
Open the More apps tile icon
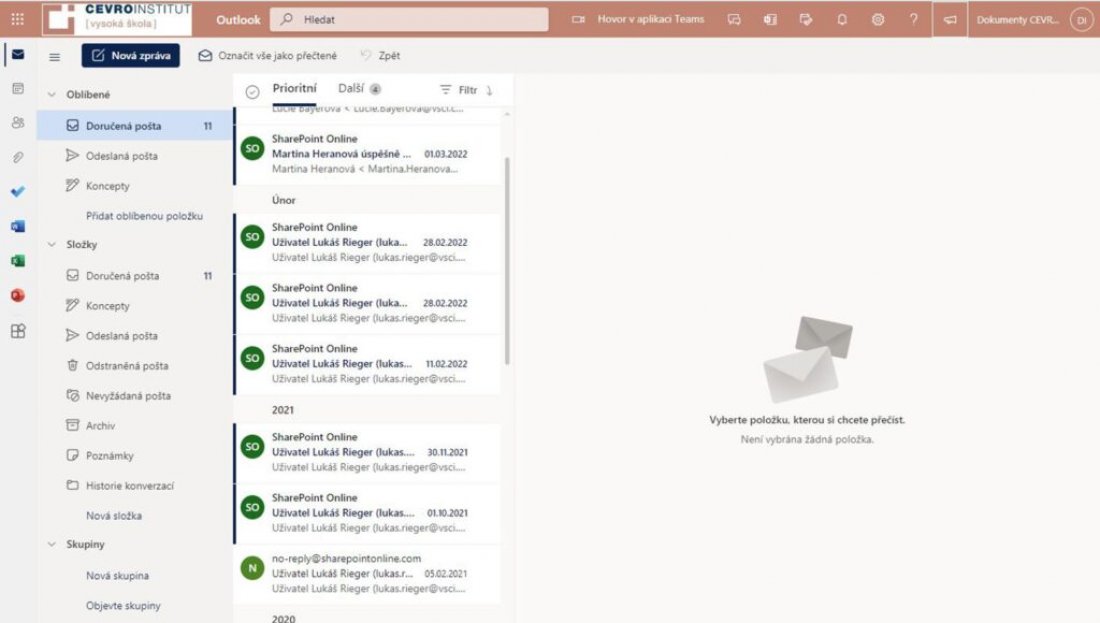18,330
